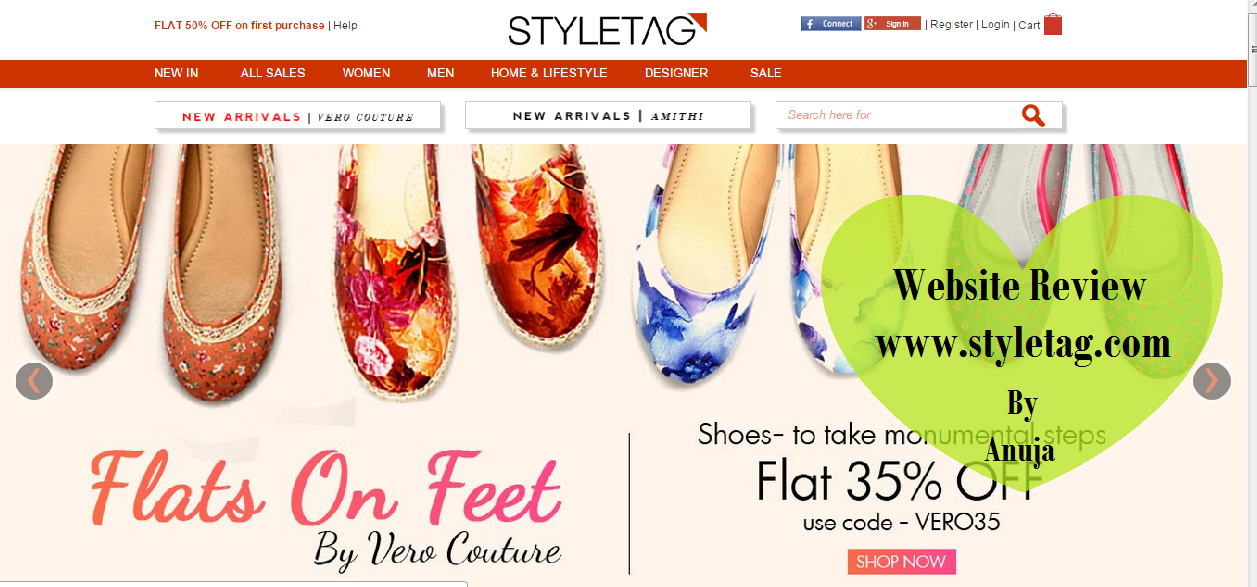Click the Facebook Connect icon button
Image resolution: width=1257 pixels, height=587 pixels.
pyautogui.click(x=830, y=24)
